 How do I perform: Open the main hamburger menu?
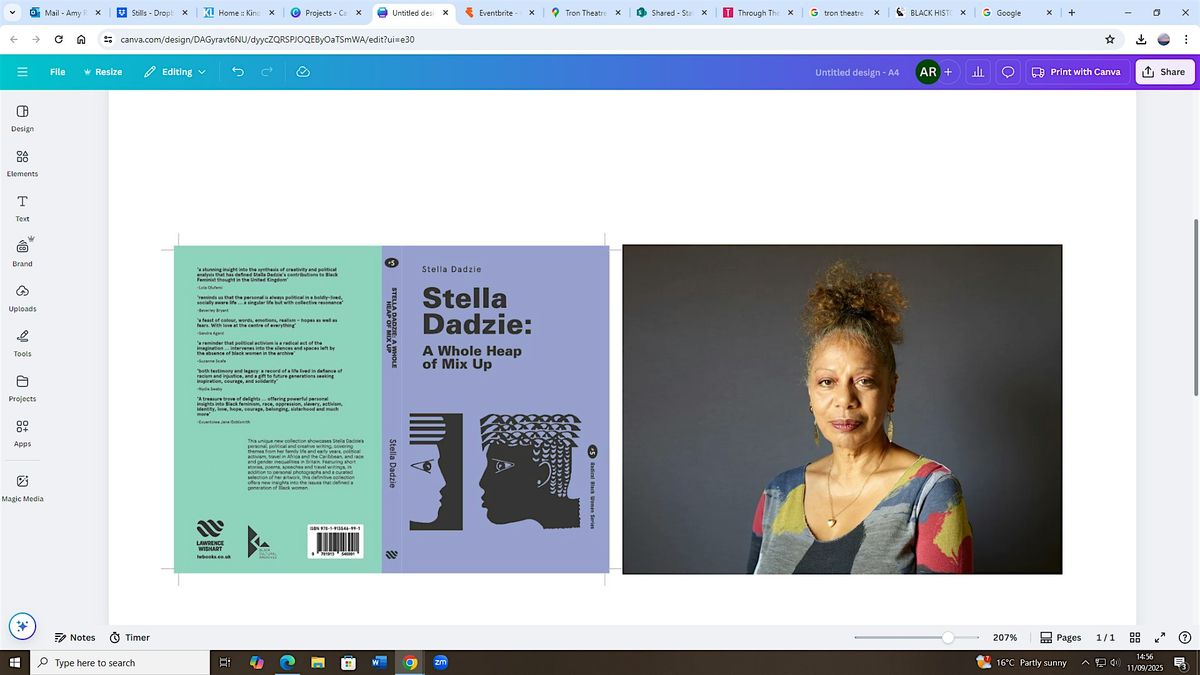click(22, 72)
